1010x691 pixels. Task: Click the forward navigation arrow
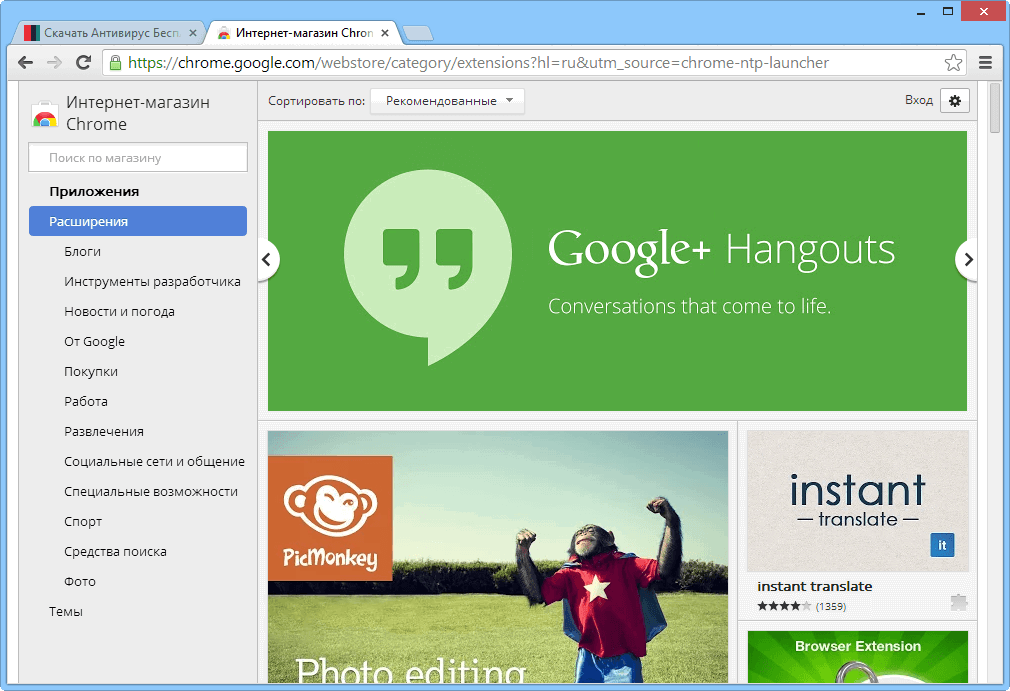[x=55, y=62]
